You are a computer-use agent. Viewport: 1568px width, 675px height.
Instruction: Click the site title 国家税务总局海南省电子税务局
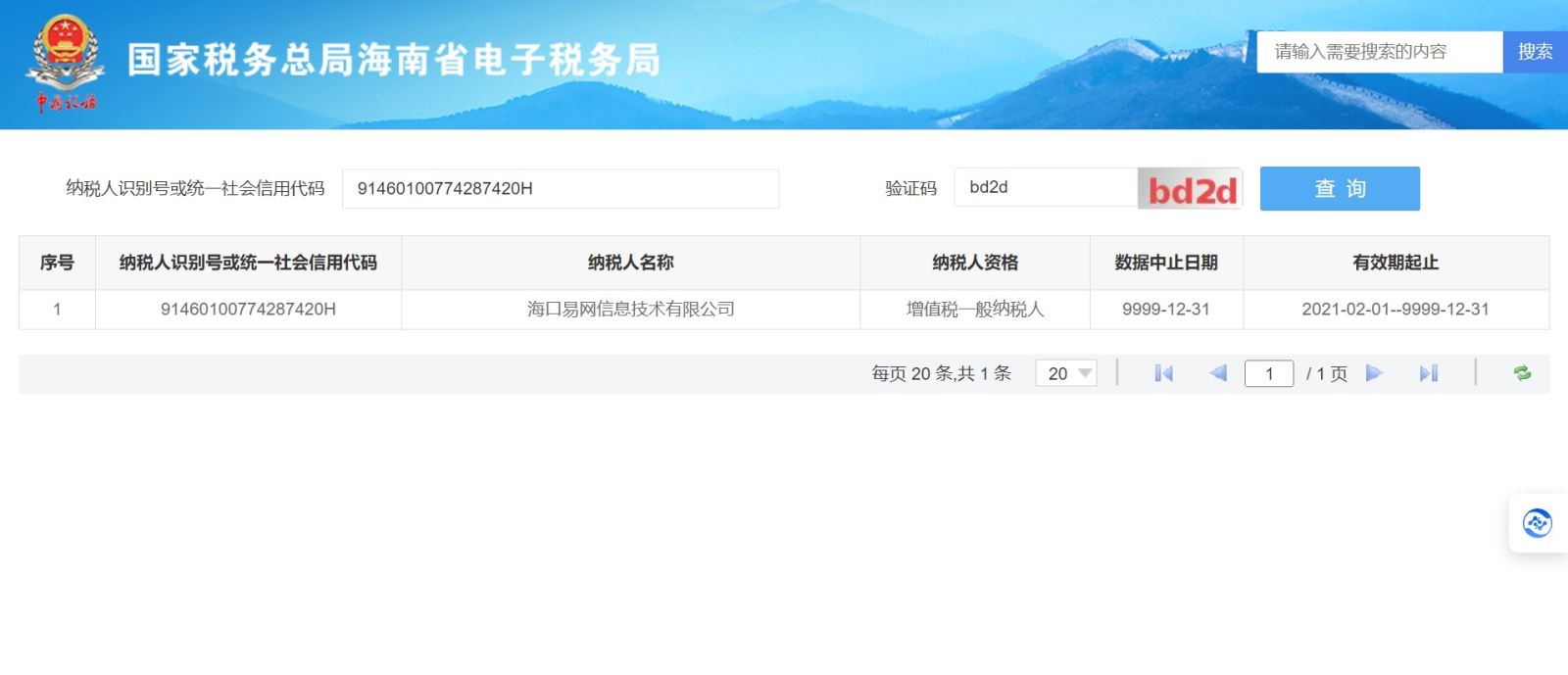394,60
